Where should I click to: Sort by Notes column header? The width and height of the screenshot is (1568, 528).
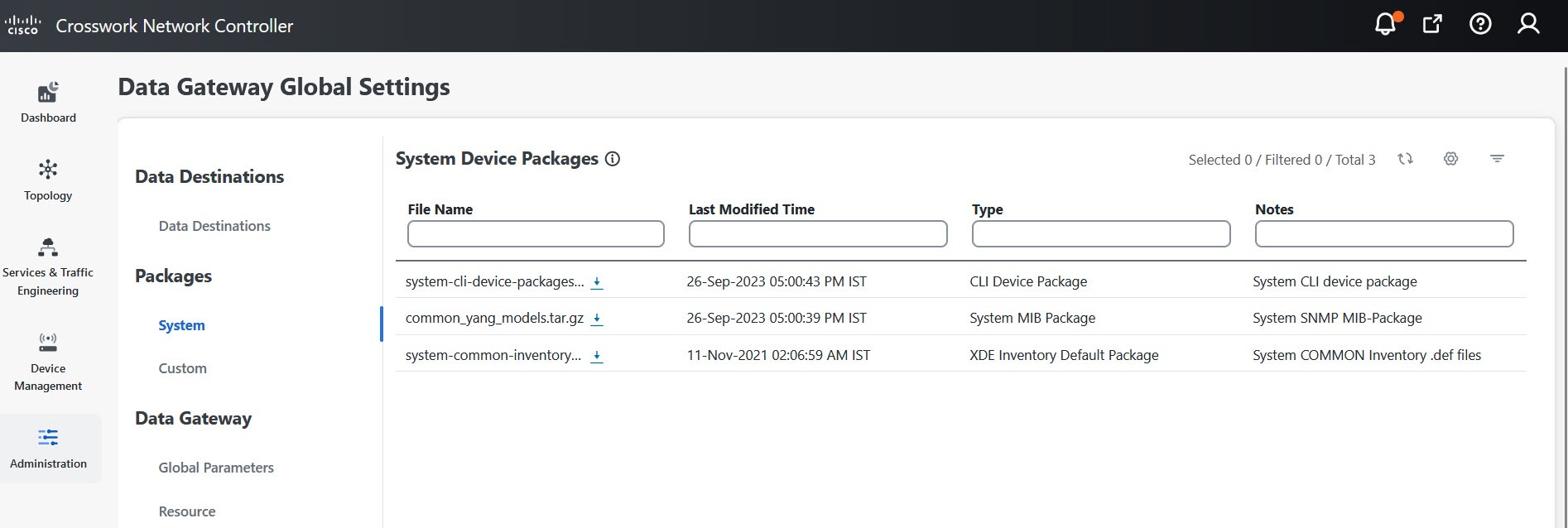pos(1274,209)
